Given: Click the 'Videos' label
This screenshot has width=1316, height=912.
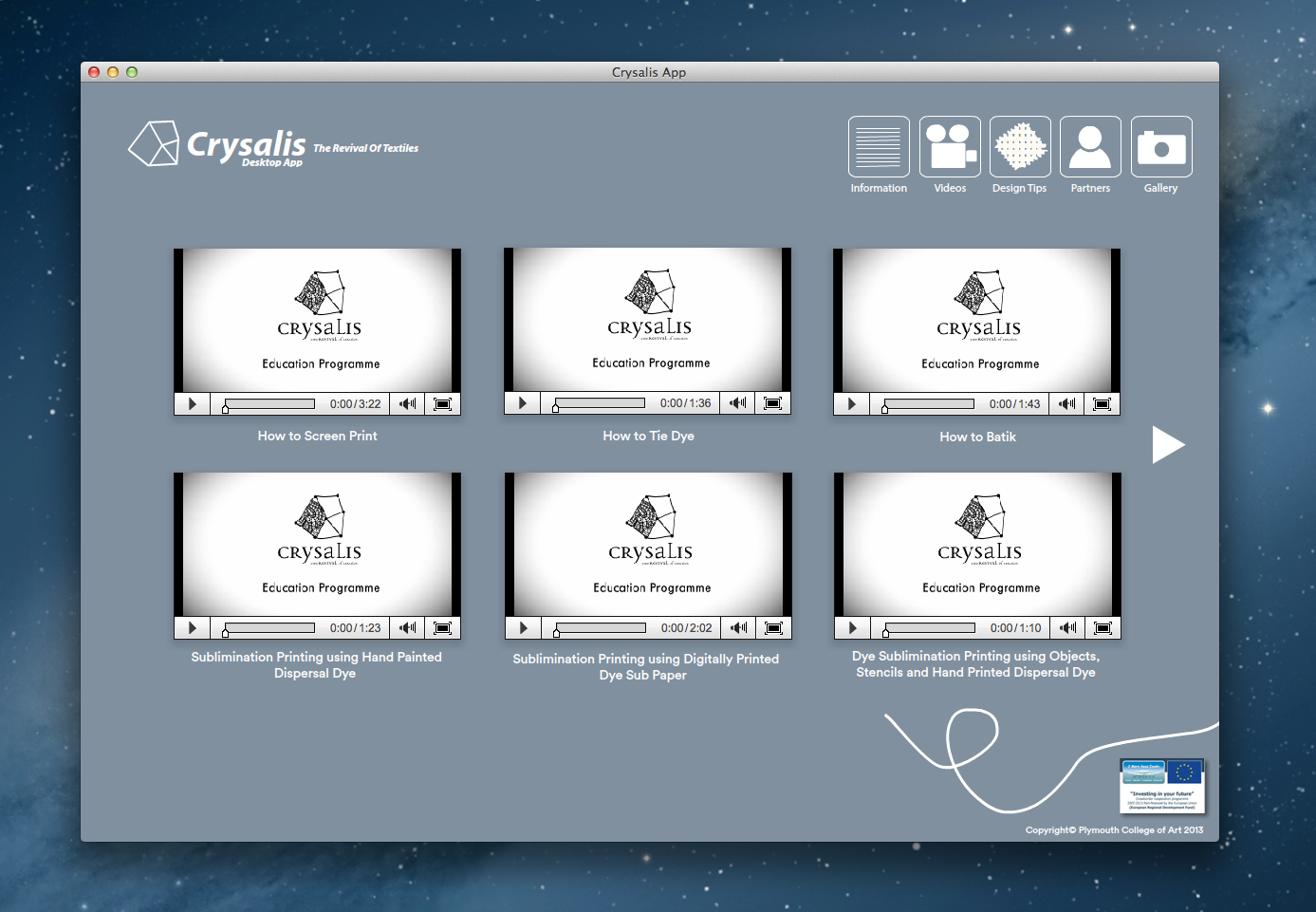Looking at the screenshot, I should (950, 188).
